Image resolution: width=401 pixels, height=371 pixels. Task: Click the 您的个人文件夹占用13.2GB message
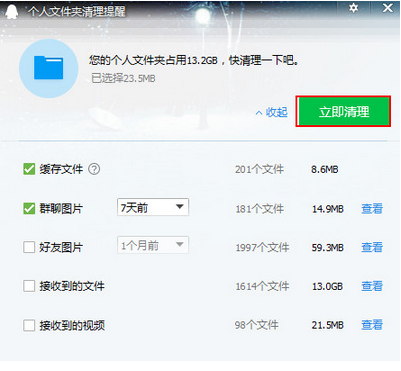(x=194, y=60)
